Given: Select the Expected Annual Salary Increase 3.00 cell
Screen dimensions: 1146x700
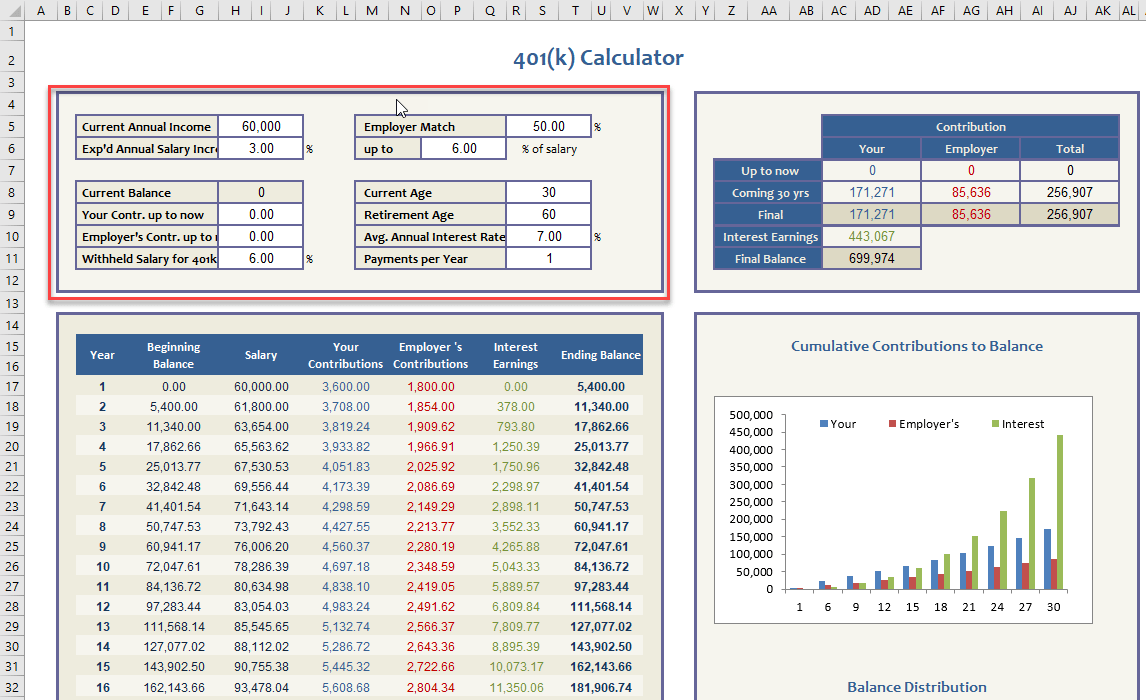Looking at the screenshot, I should click(260, 149).
